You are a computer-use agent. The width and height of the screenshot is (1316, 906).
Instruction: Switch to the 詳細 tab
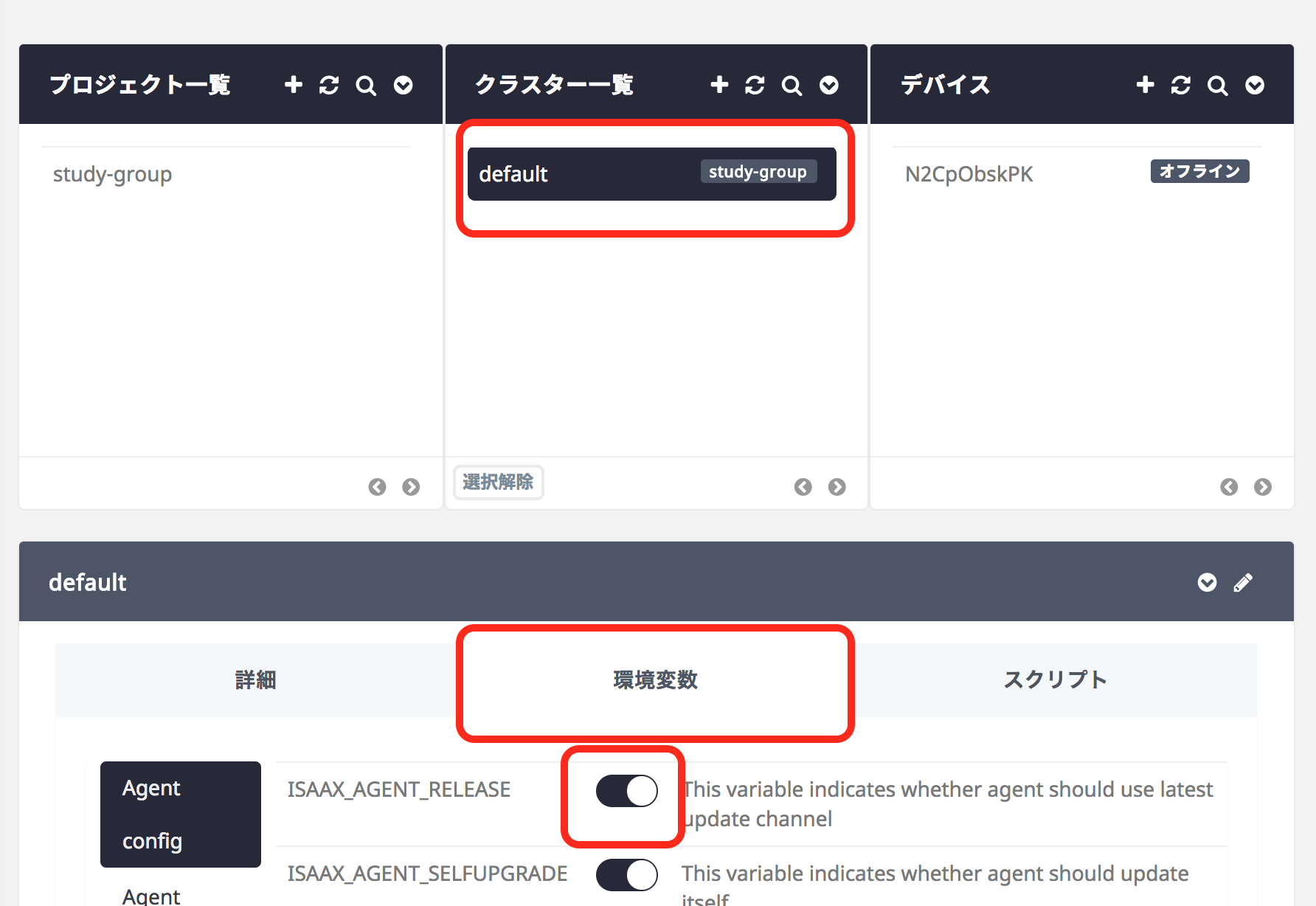(256, 679)
